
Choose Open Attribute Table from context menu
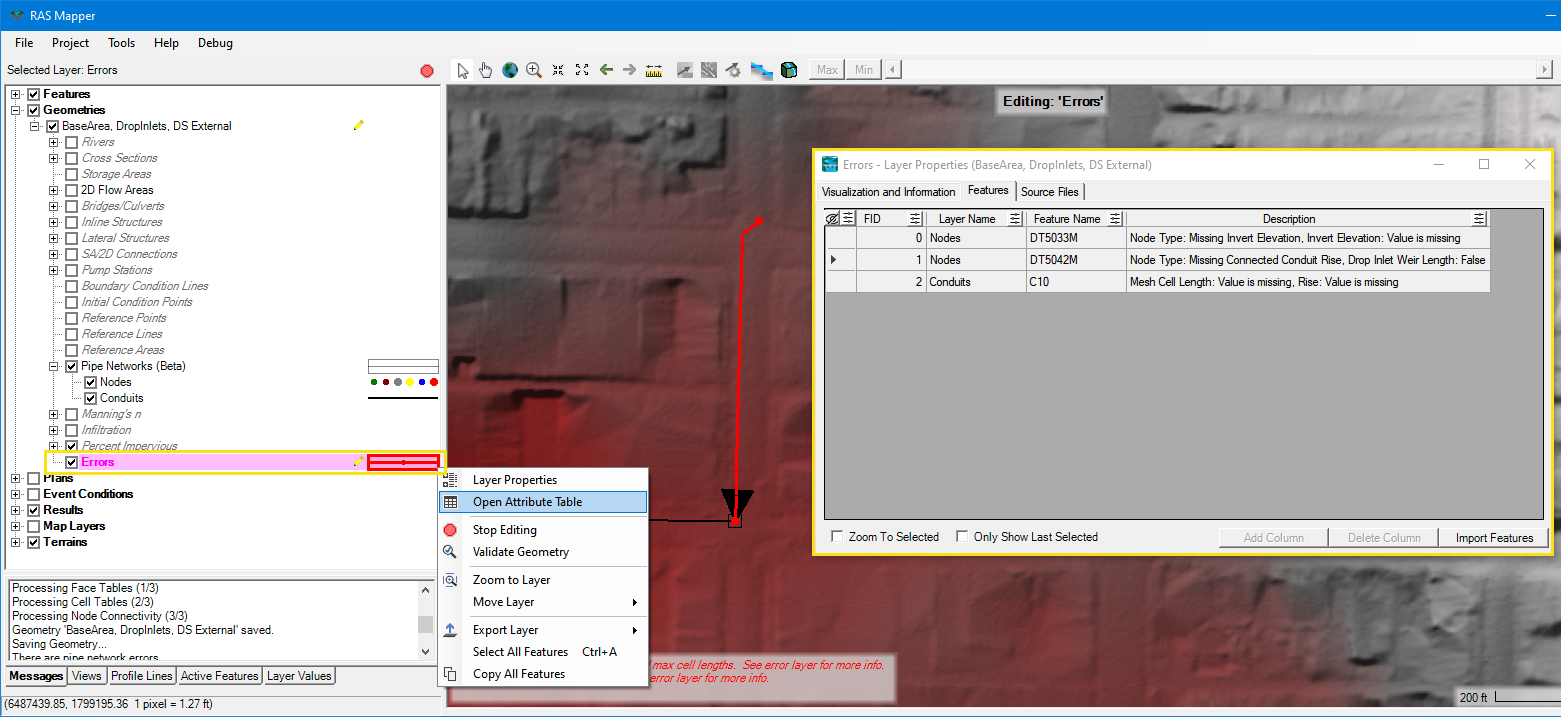tap(527, 502)
